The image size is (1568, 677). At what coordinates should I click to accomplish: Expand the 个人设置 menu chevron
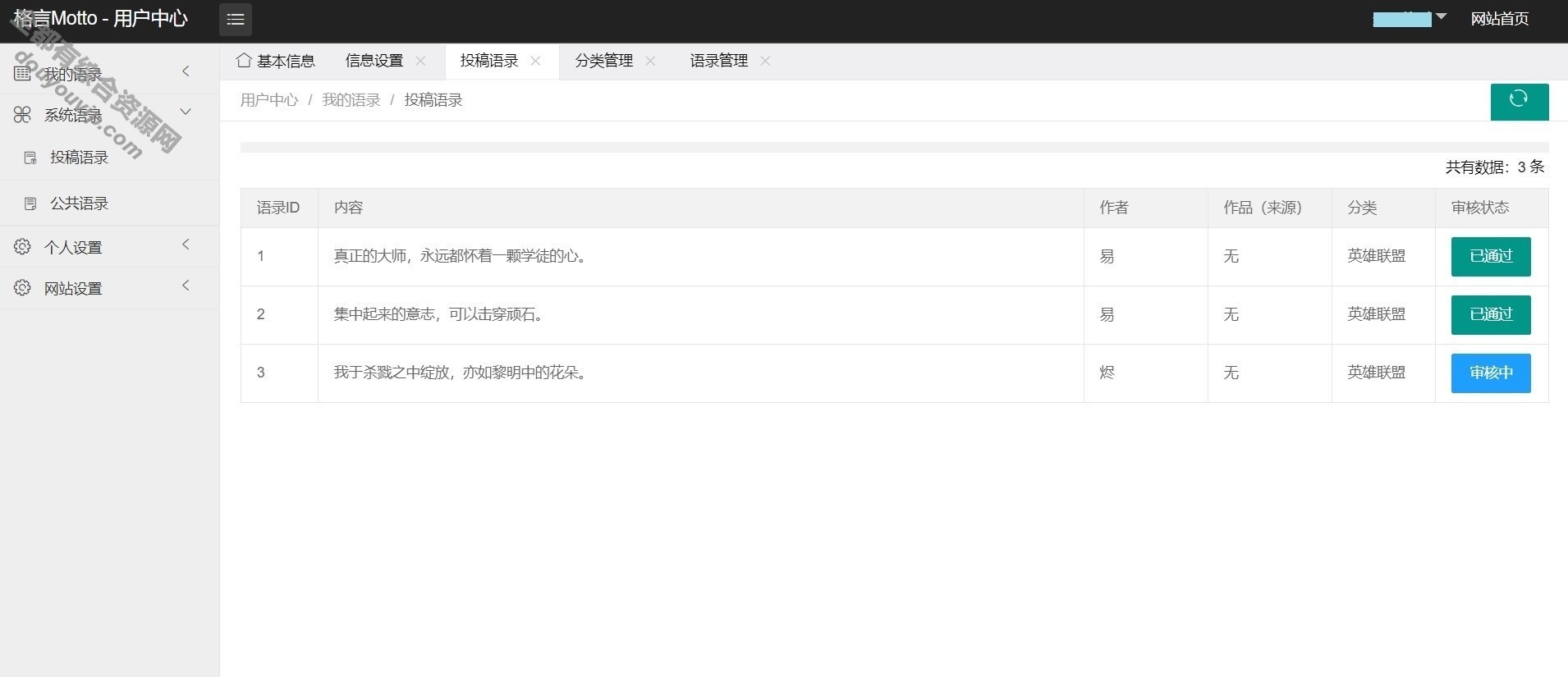(x=186, y=245)
